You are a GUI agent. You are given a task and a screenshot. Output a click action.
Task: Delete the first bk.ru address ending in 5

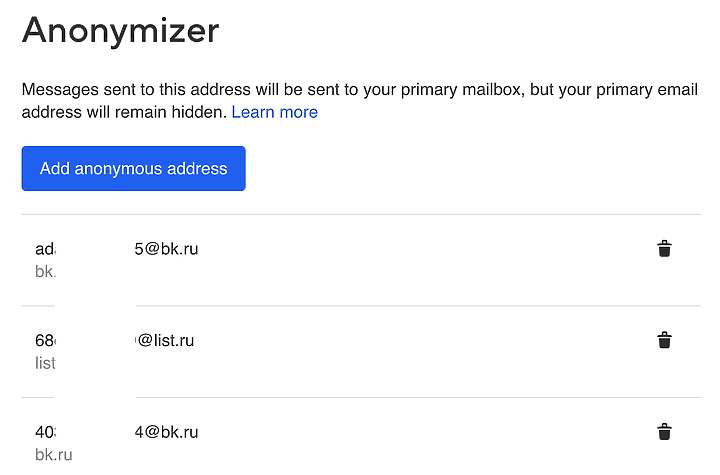pyautogui.click(x=664, y=249)
